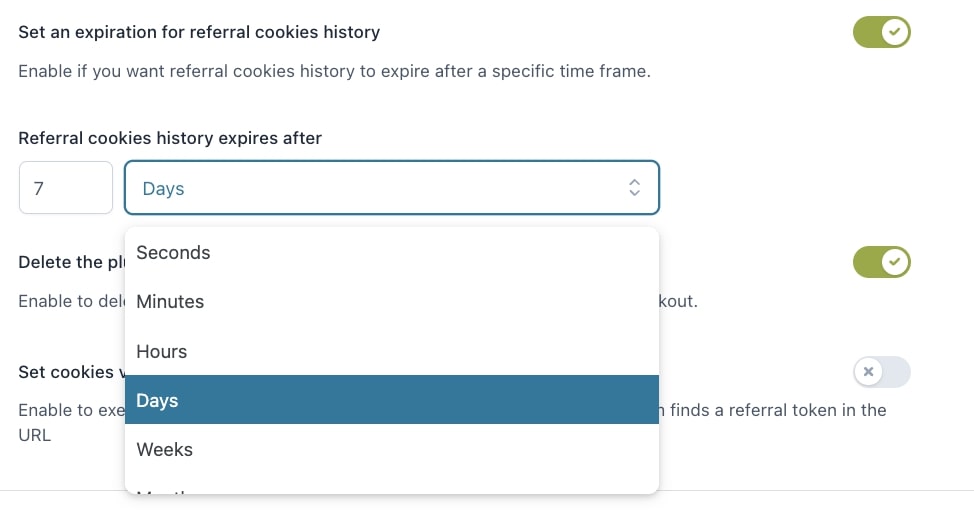
Task: Collapse the Days time-unit select box
Action: [x=391, y=188]
